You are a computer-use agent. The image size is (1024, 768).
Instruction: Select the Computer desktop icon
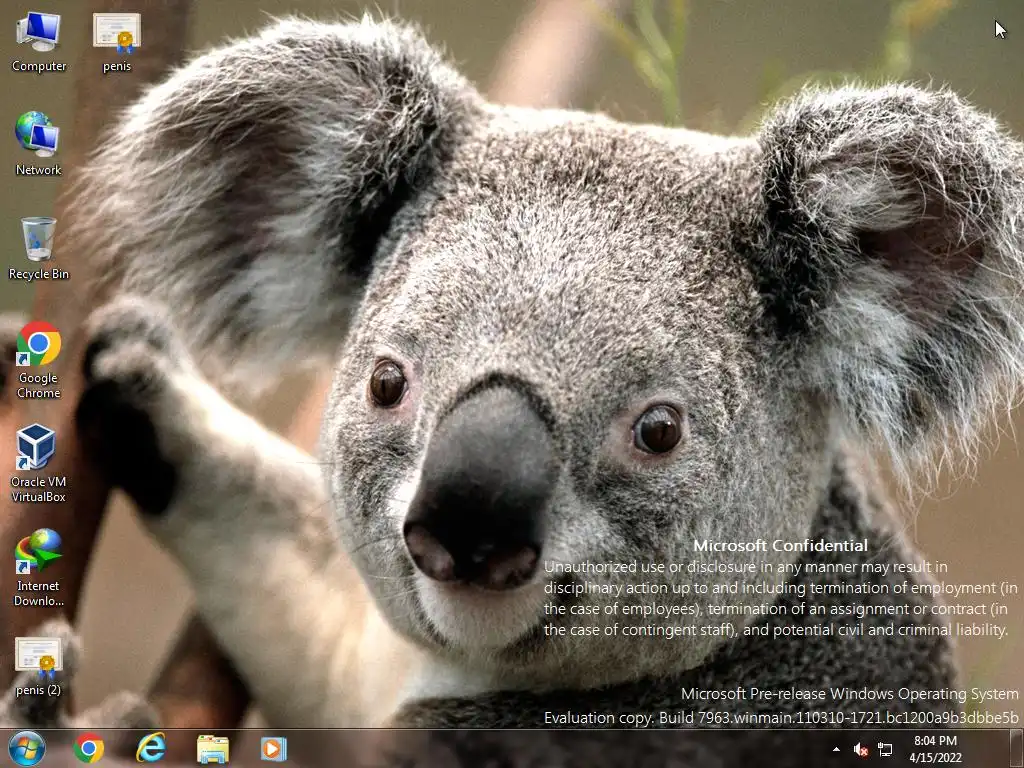39,42
